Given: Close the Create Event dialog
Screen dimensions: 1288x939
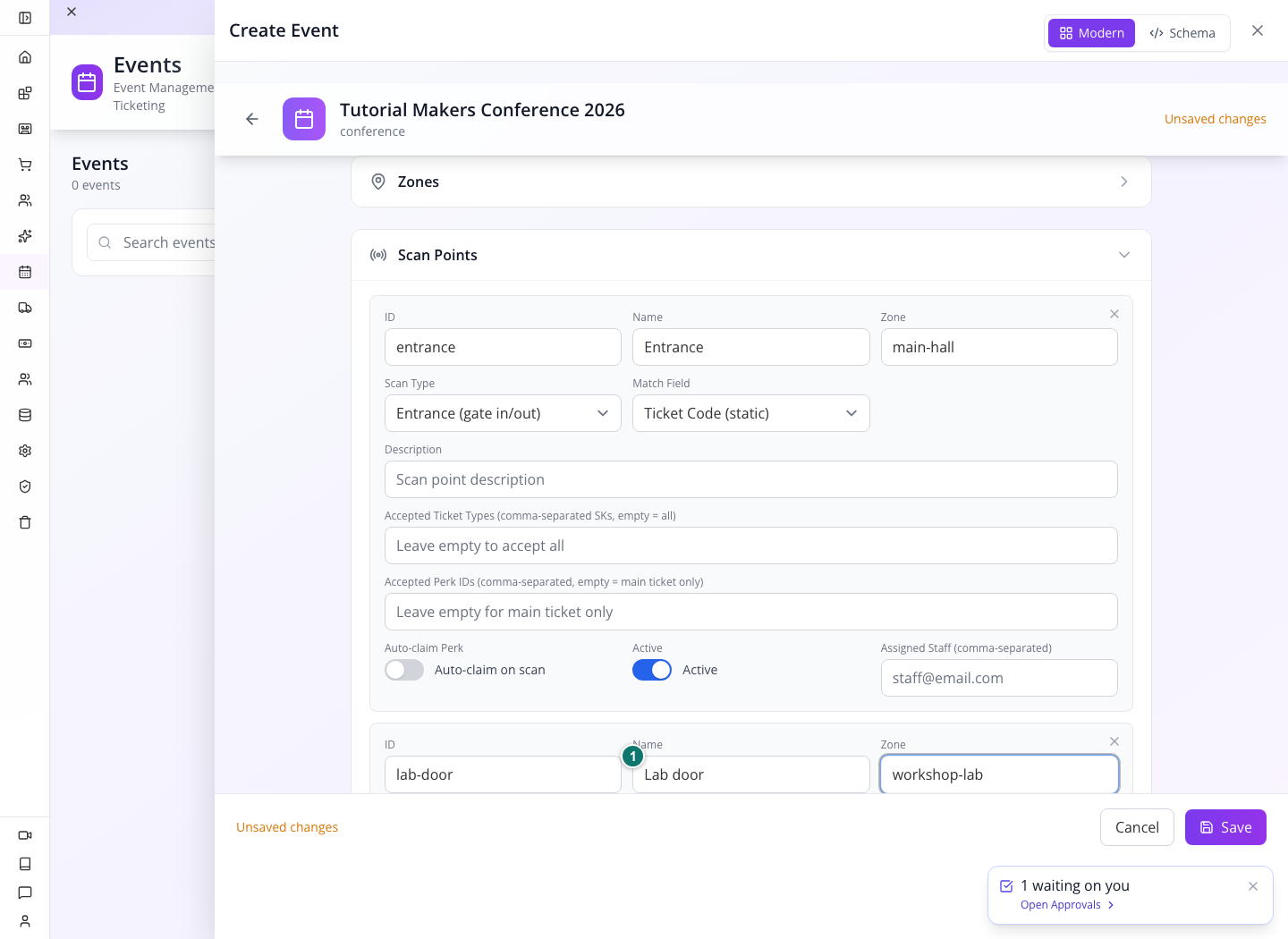Looking at the screenshot, I should pyautogui.click(x=1258, y=30).
